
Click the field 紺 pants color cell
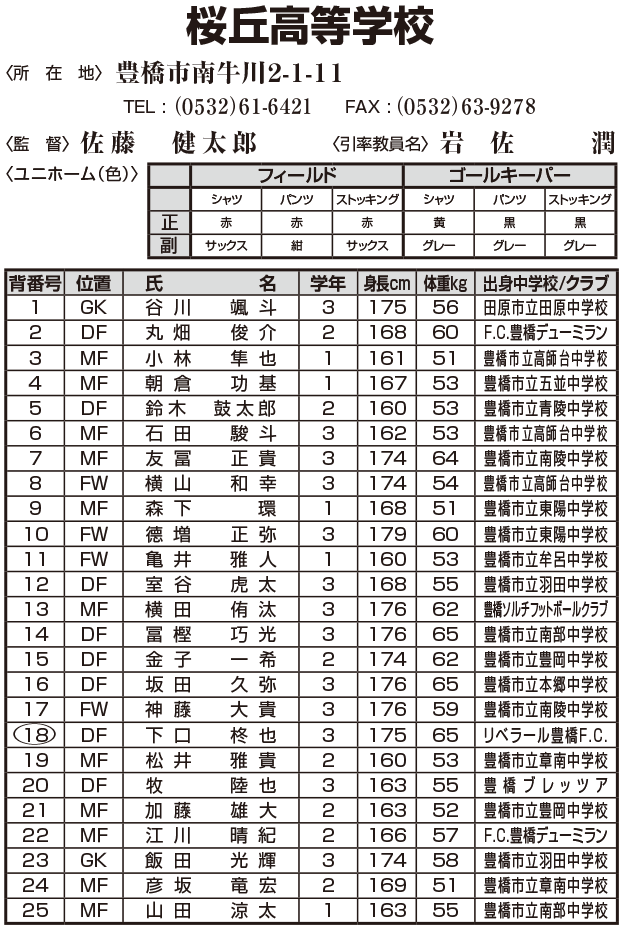pyautogui.click(x=296, y=245)
